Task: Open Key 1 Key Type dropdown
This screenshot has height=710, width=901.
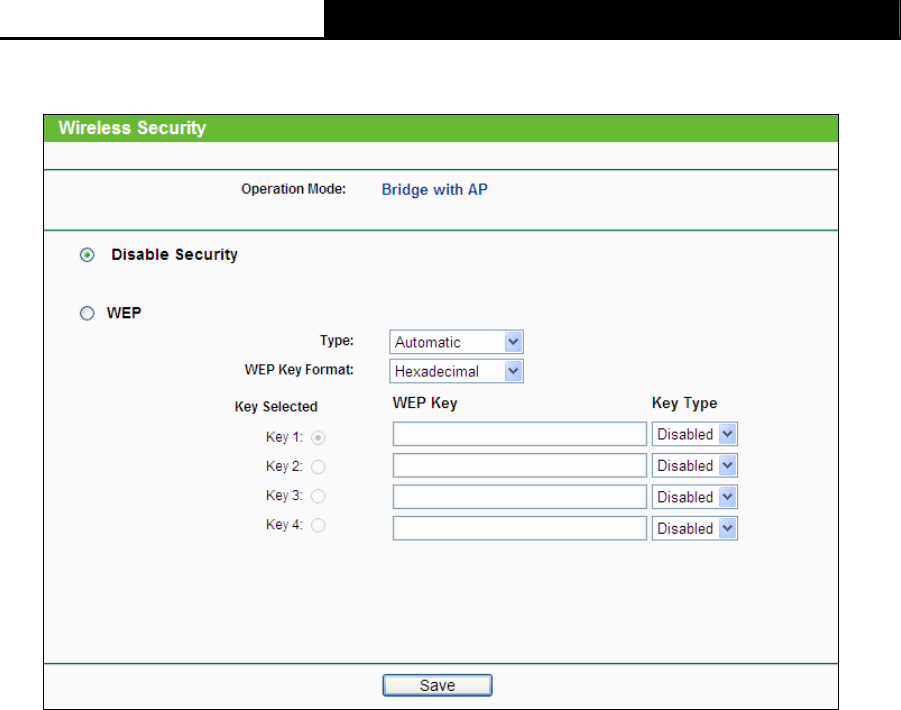Action: coord(695,434)
